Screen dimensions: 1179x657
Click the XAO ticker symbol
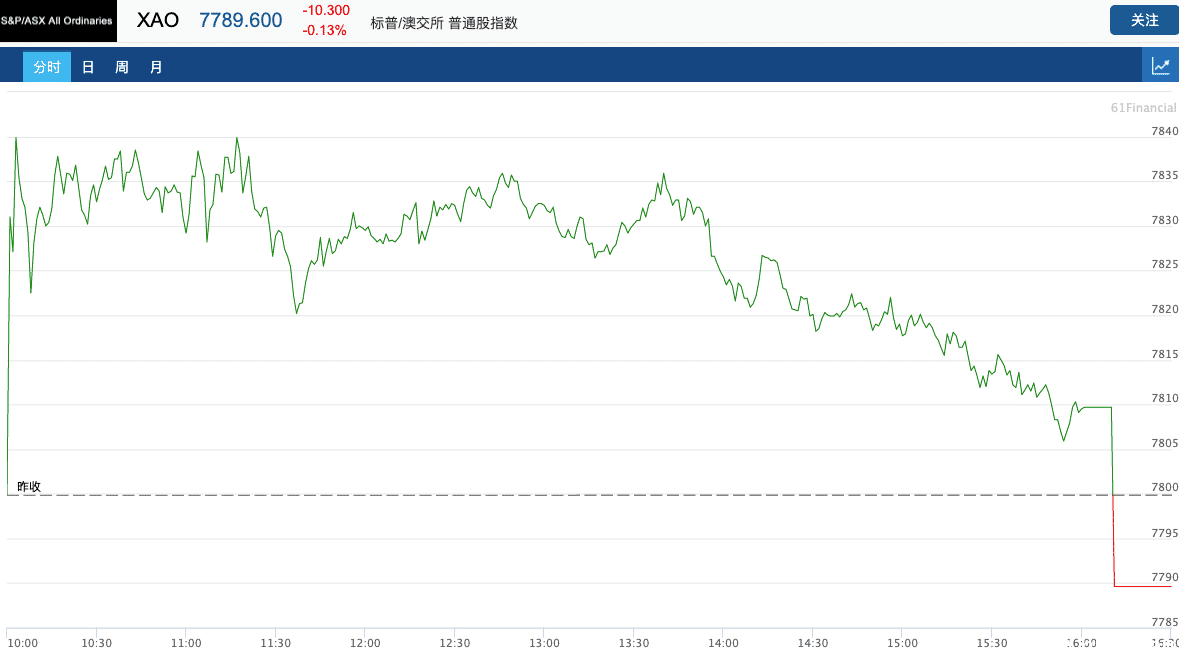(157, 20)
